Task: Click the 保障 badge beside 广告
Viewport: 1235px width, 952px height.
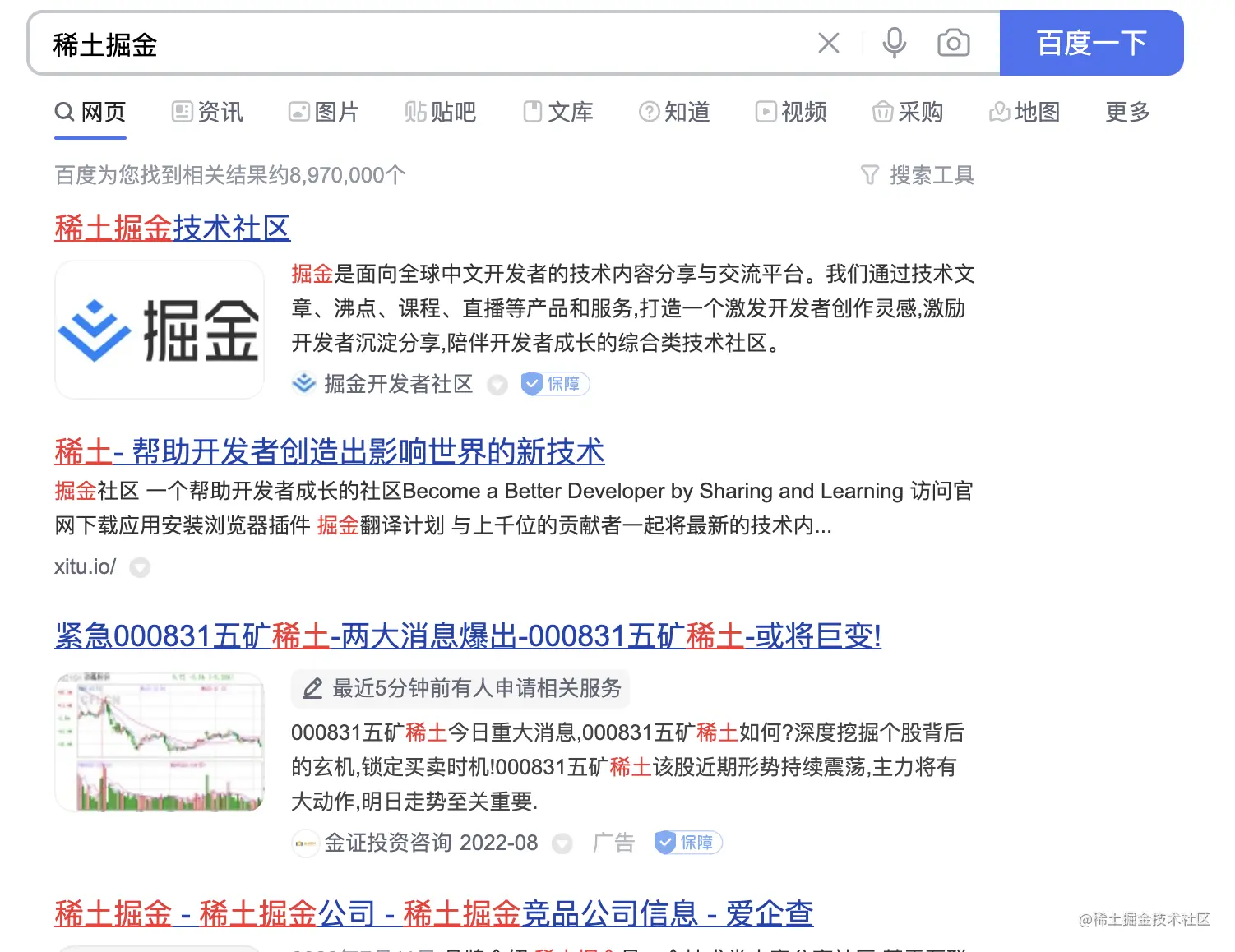Action: [688, 843]
